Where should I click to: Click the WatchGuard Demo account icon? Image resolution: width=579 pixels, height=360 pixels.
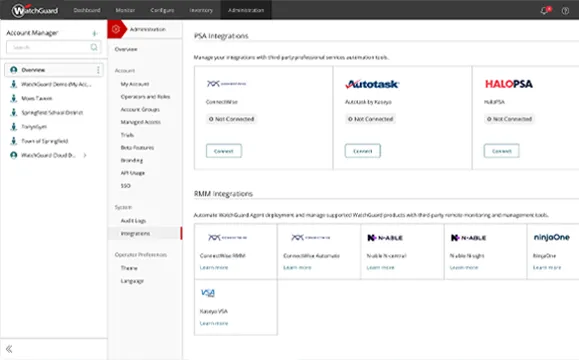[x=14, y=84]
